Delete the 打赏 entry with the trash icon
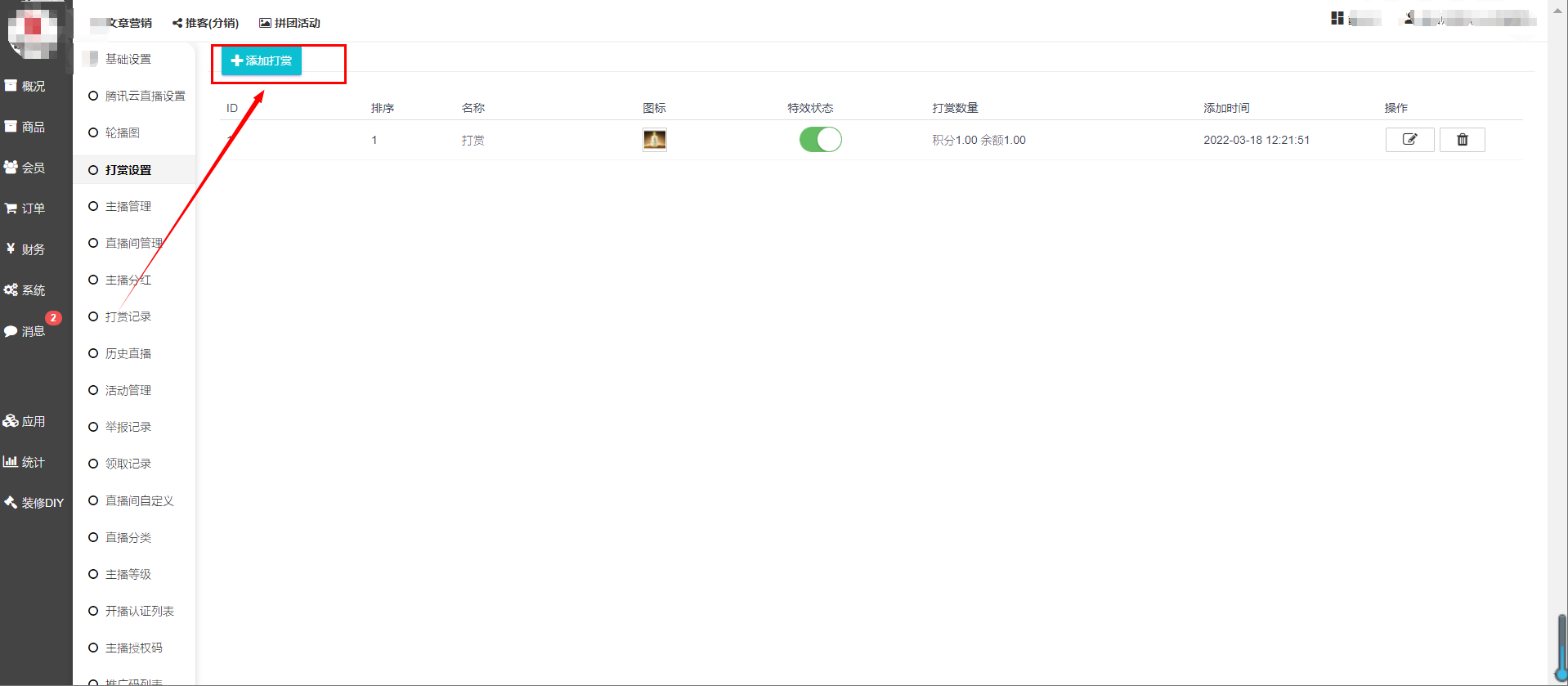Screen dimensions: 1568x686 tap(1462, 140)
